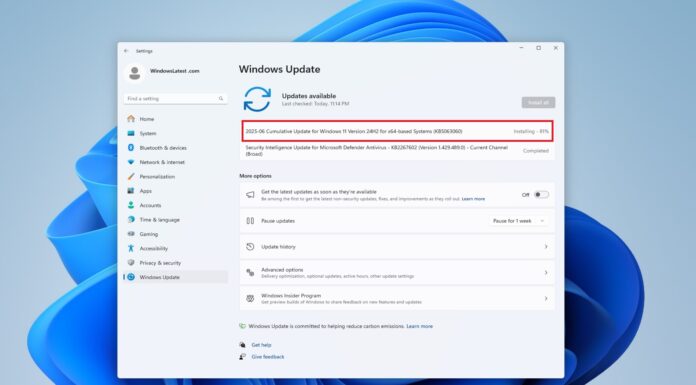Open Learn more link about carbon emissions

pos(419,326)
